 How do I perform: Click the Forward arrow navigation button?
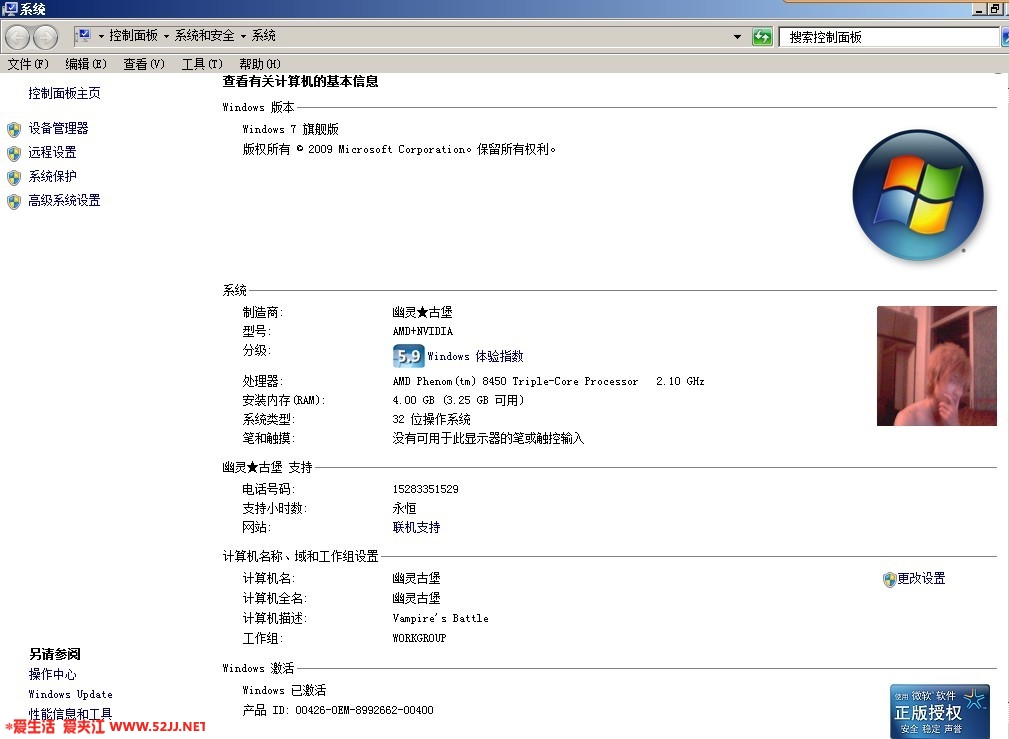click(x=45, y=37)
